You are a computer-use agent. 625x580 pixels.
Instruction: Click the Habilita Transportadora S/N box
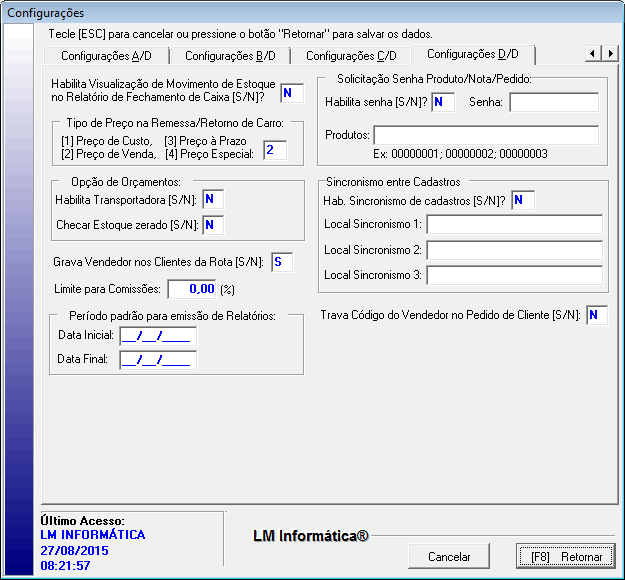(213, 200)
